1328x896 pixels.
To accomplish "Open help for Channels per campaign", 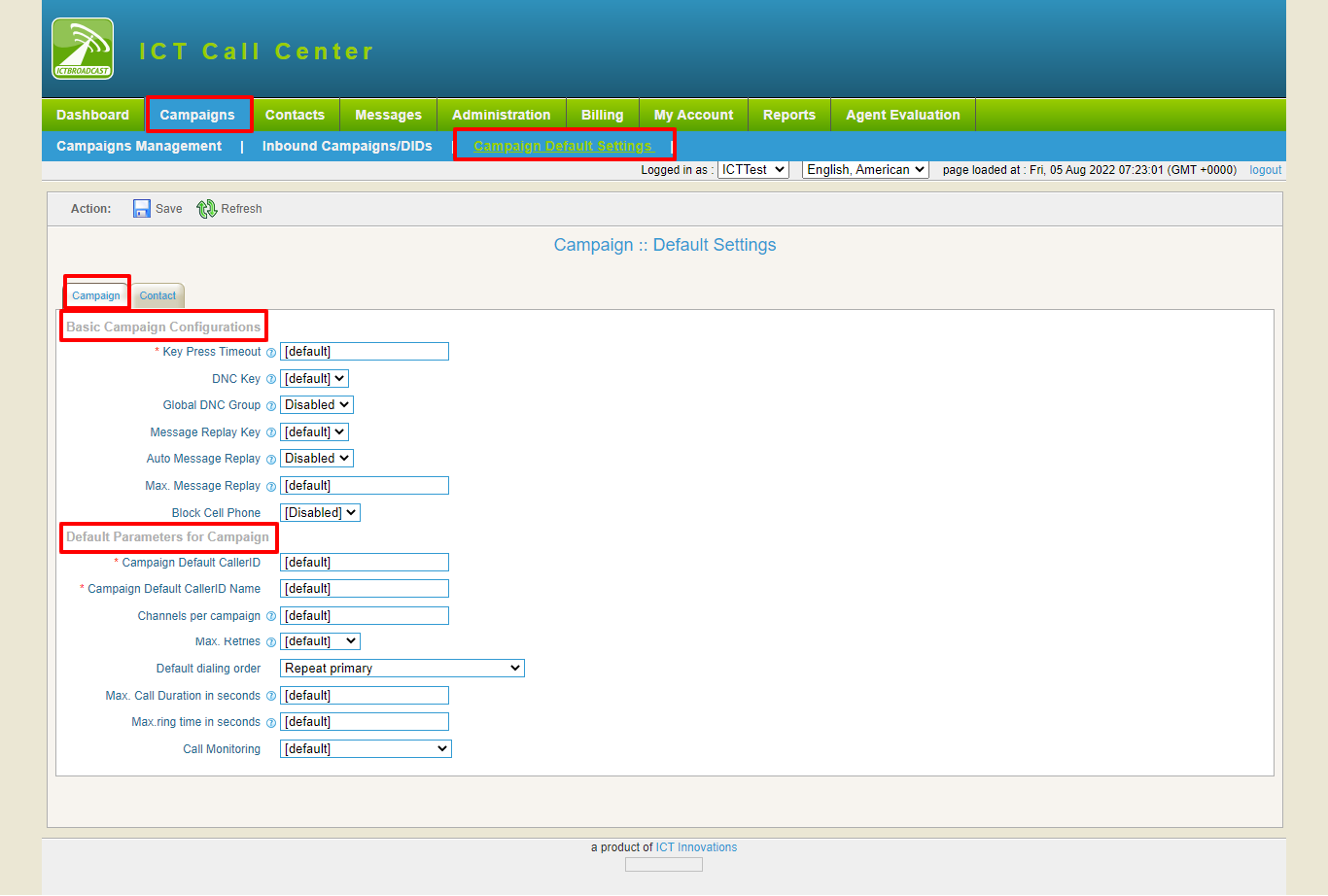I will pyautogui.click(x=270, y=615).
